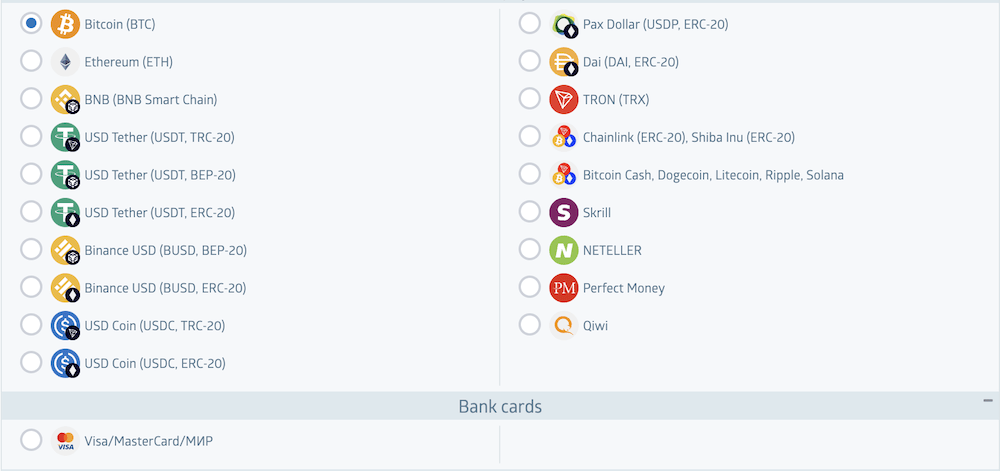Click the Perfect Money PM logo icon
This screenshot has height=471, width=1000.
click(x=564, y=288)
